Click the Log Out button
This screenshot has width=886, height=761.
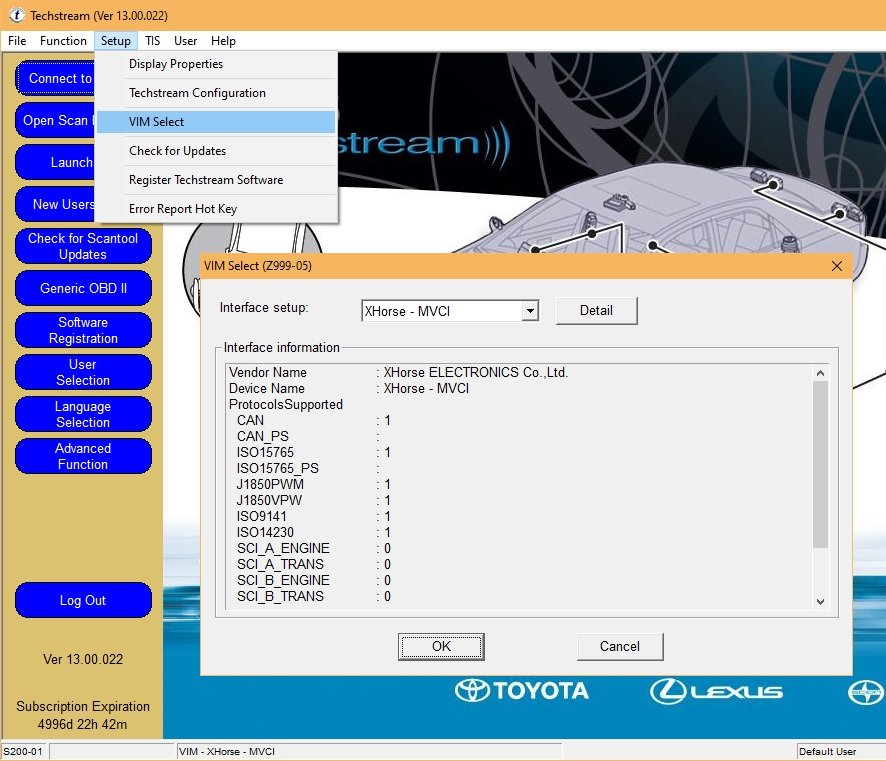83,600
